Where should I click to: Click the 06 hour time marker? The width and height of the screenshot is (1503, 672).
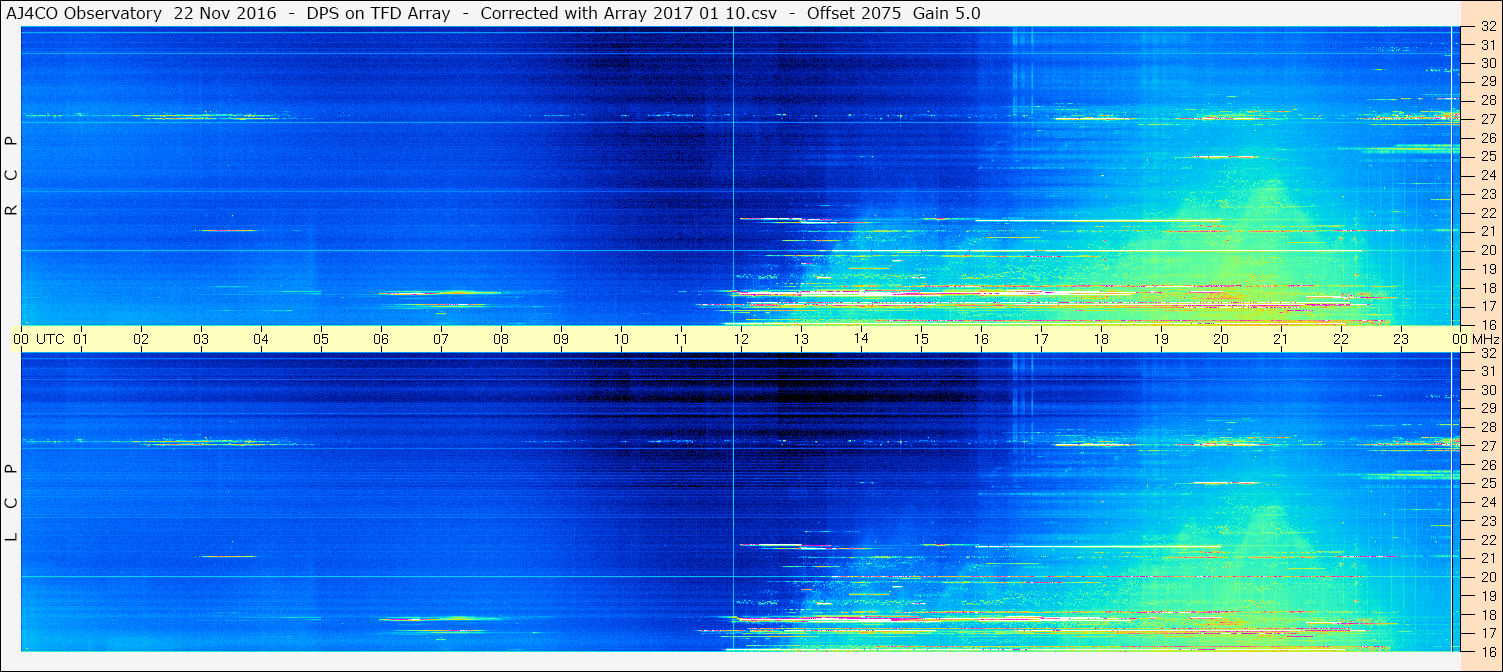tap(381, 339)
